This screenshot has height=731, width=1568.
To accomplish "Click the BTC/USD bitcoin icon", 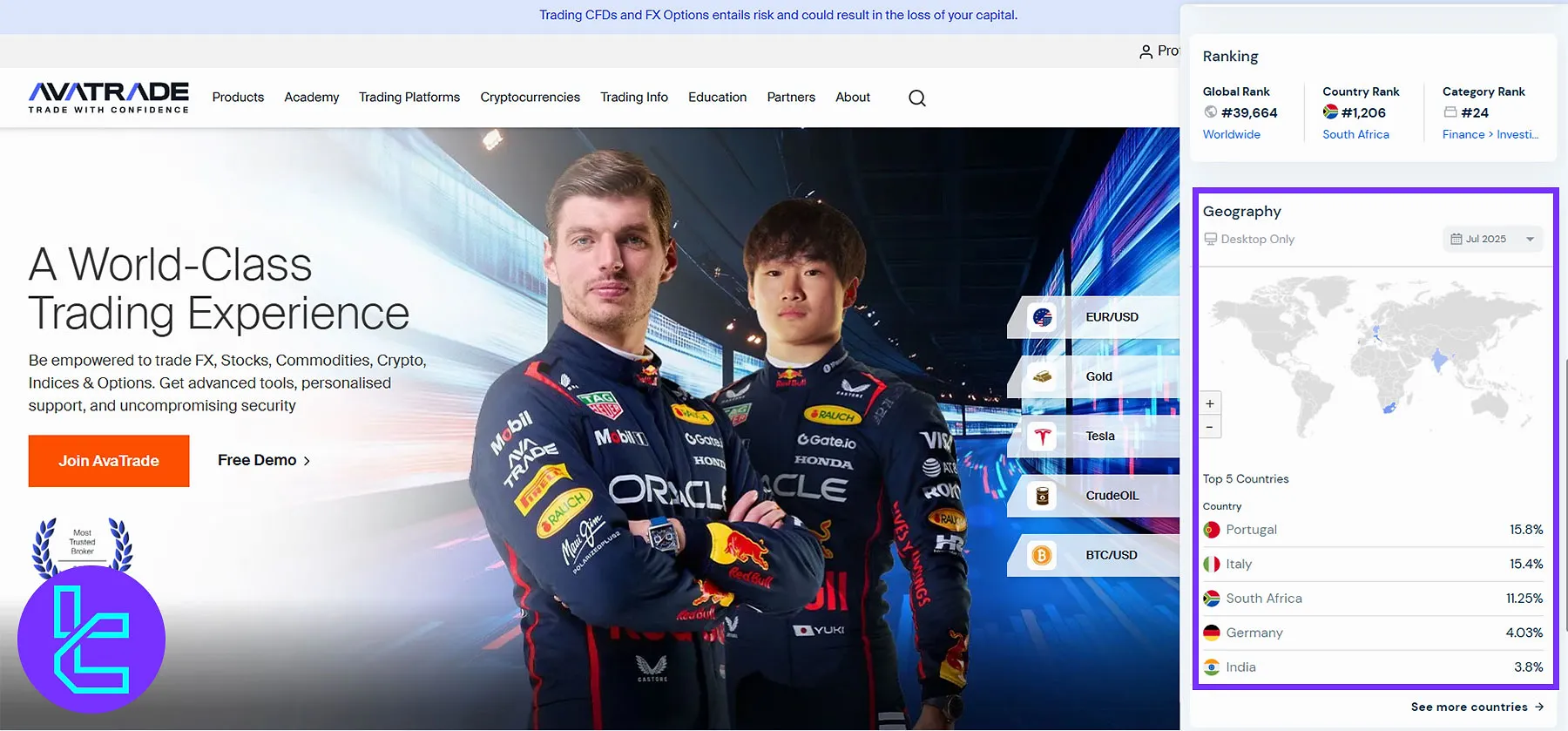I will (1042, 555).
